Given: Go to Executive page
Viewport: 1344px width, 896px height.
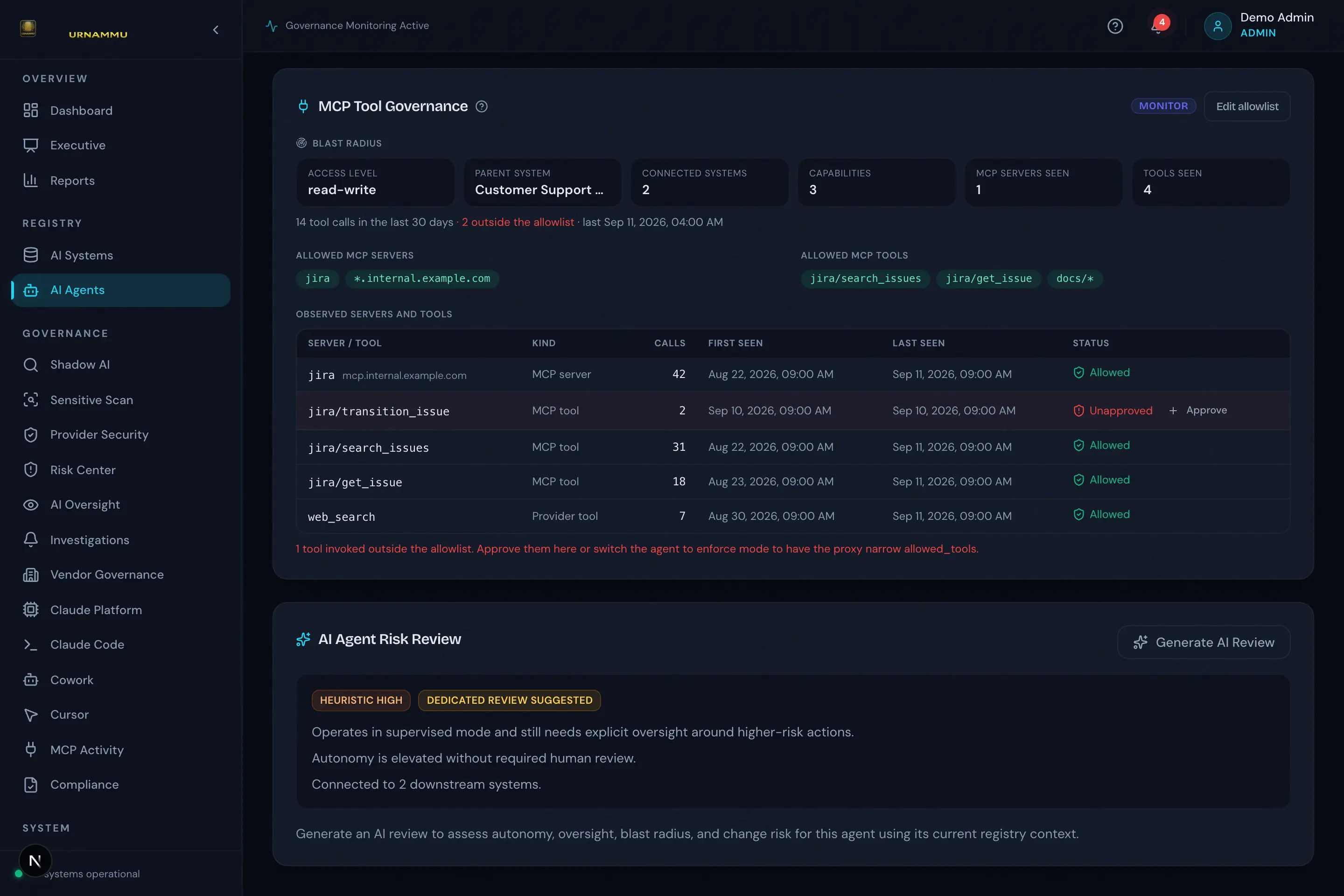Looking at the screenshot, I should (120, 145).
